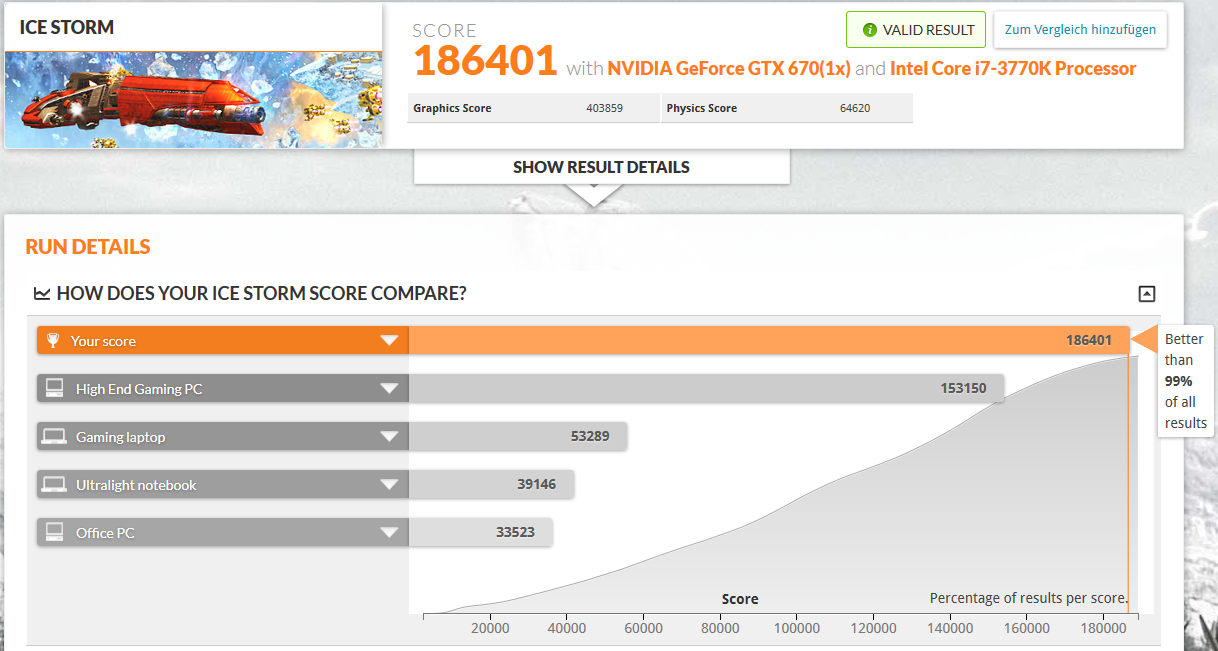Open the NVIDIA GeForce GTX 670(1x) link
The height and width of the screenshot is (651, 1218).
[x=729, y=69]
